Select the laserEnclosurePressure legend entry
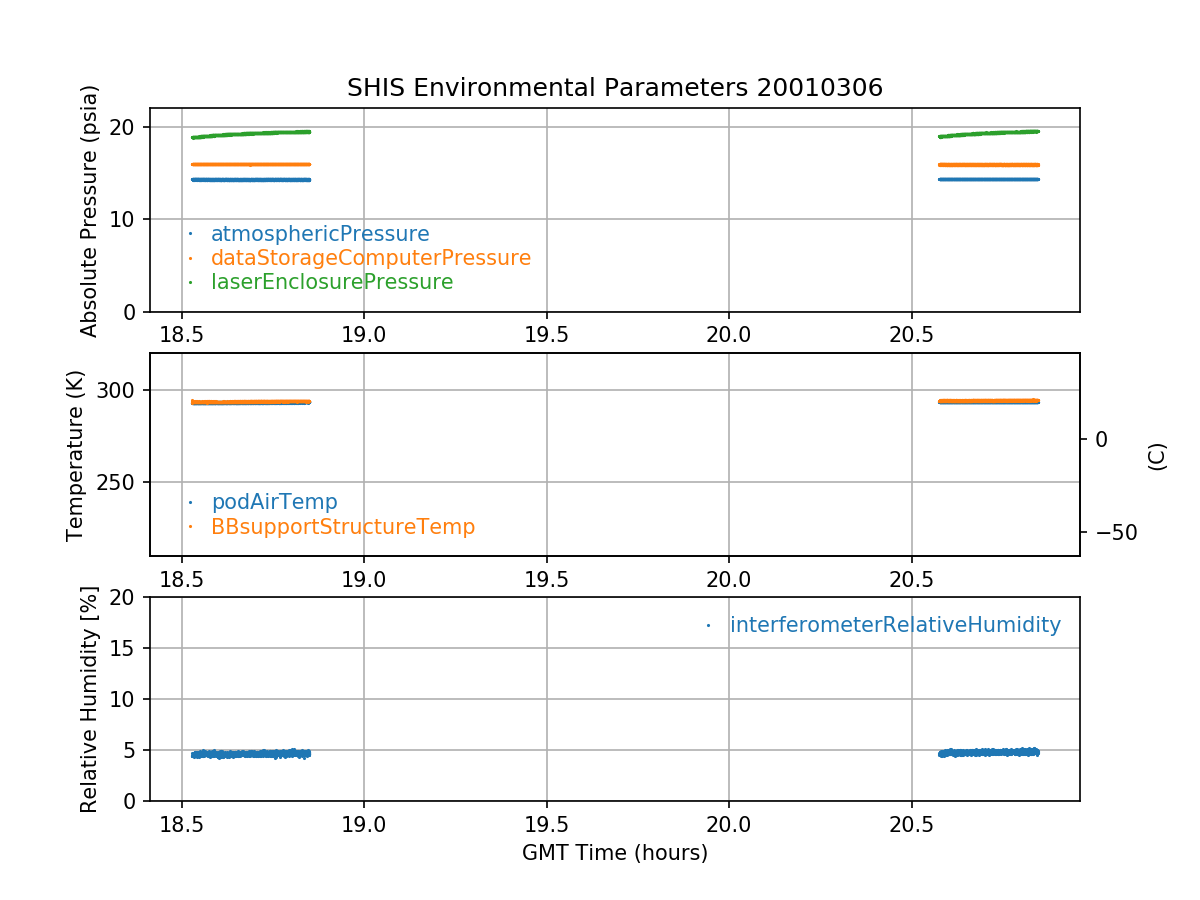This screenshot has height=900, width=1200. point(331,282)
